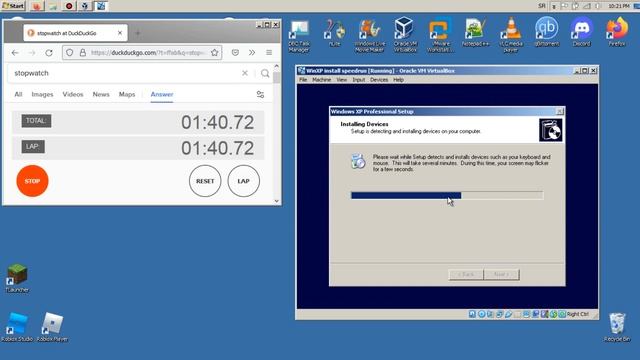Open the Firefox hamburger menu
Viewport: 640px width, 360px height.
coord(269,53)
